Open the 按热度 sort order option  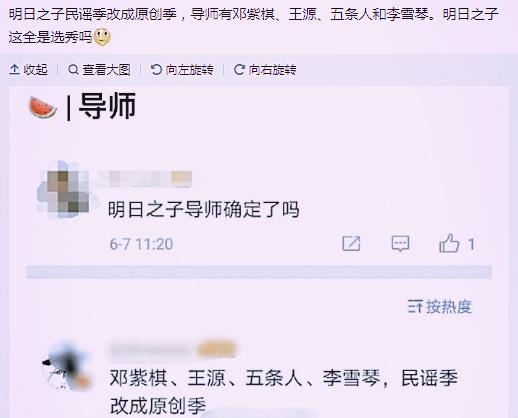[x=440, y=306]
